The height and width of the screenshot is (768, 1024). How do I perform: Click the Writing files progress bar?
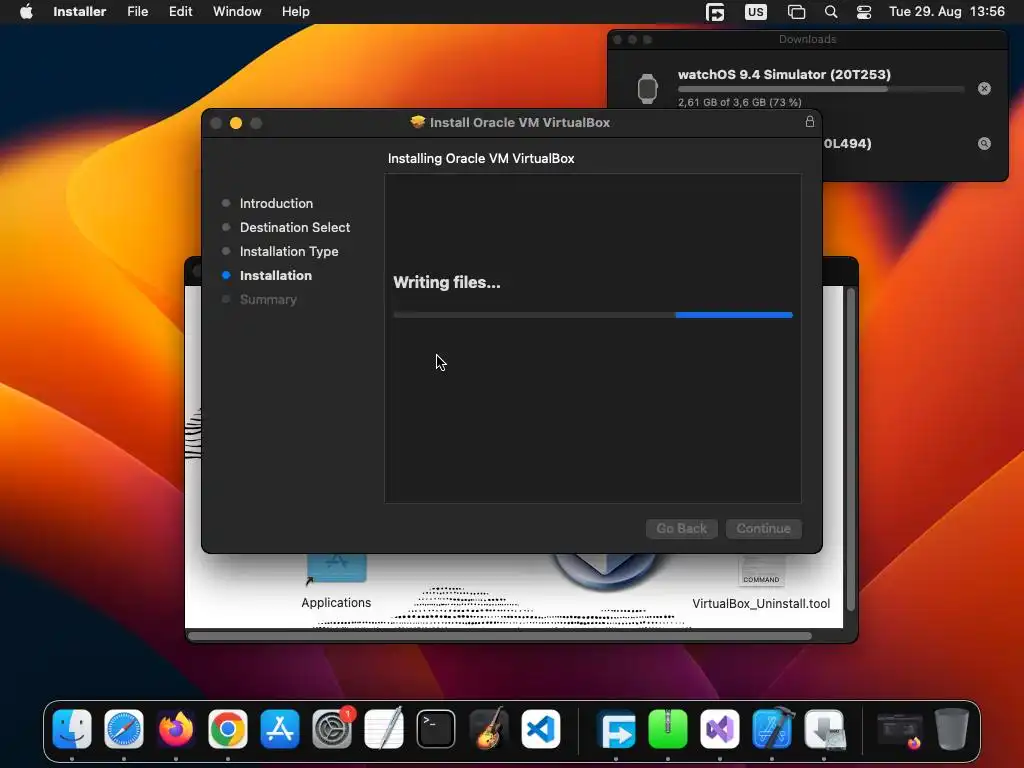point(593,315)
